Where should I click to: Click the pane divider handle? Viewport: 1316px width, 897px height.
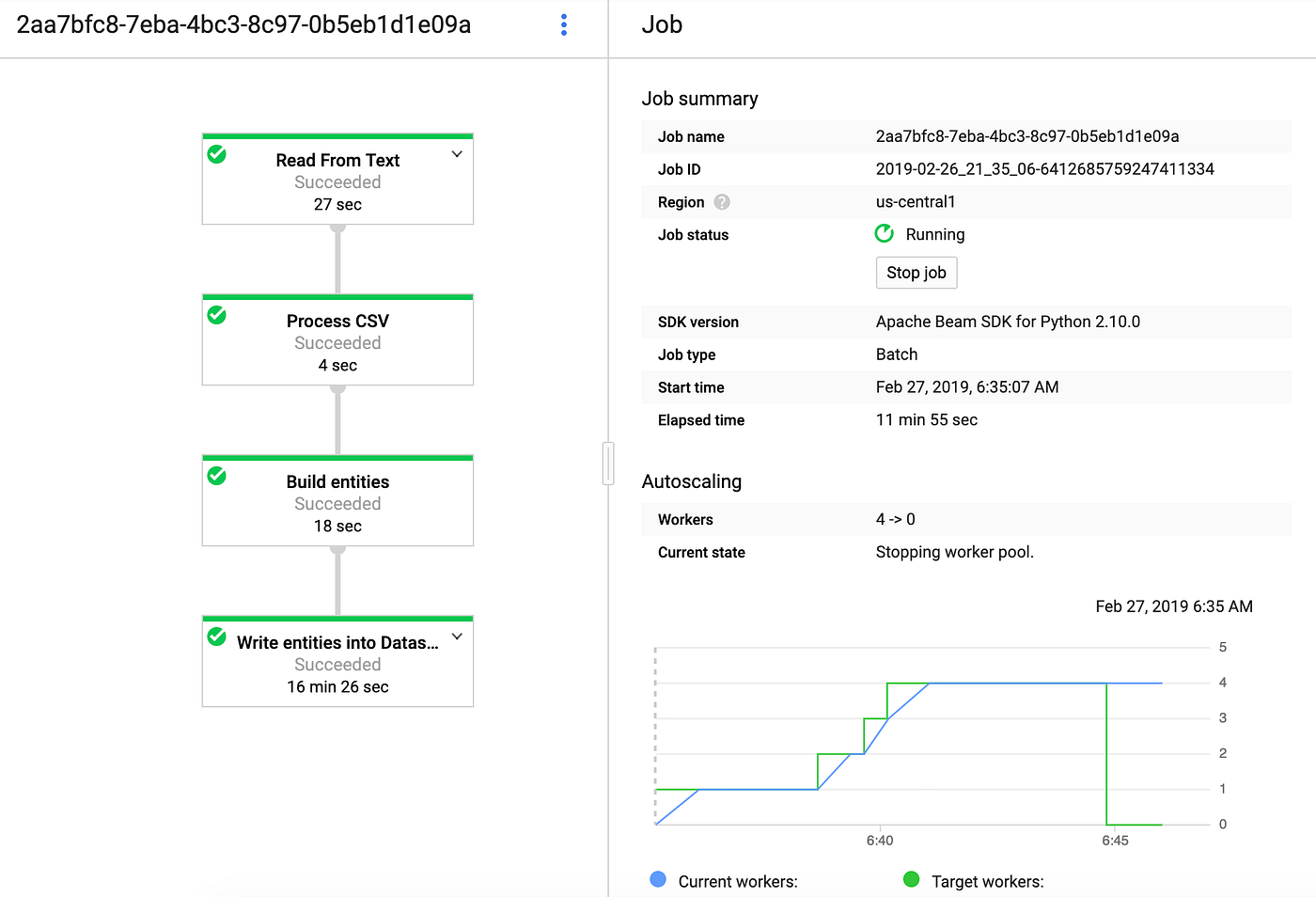pyautogui.click(x=608, y=464)
